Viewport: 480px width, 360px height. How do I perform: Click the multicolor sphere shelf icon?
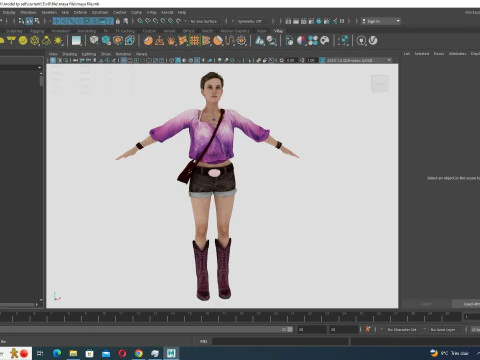[301, 41]
